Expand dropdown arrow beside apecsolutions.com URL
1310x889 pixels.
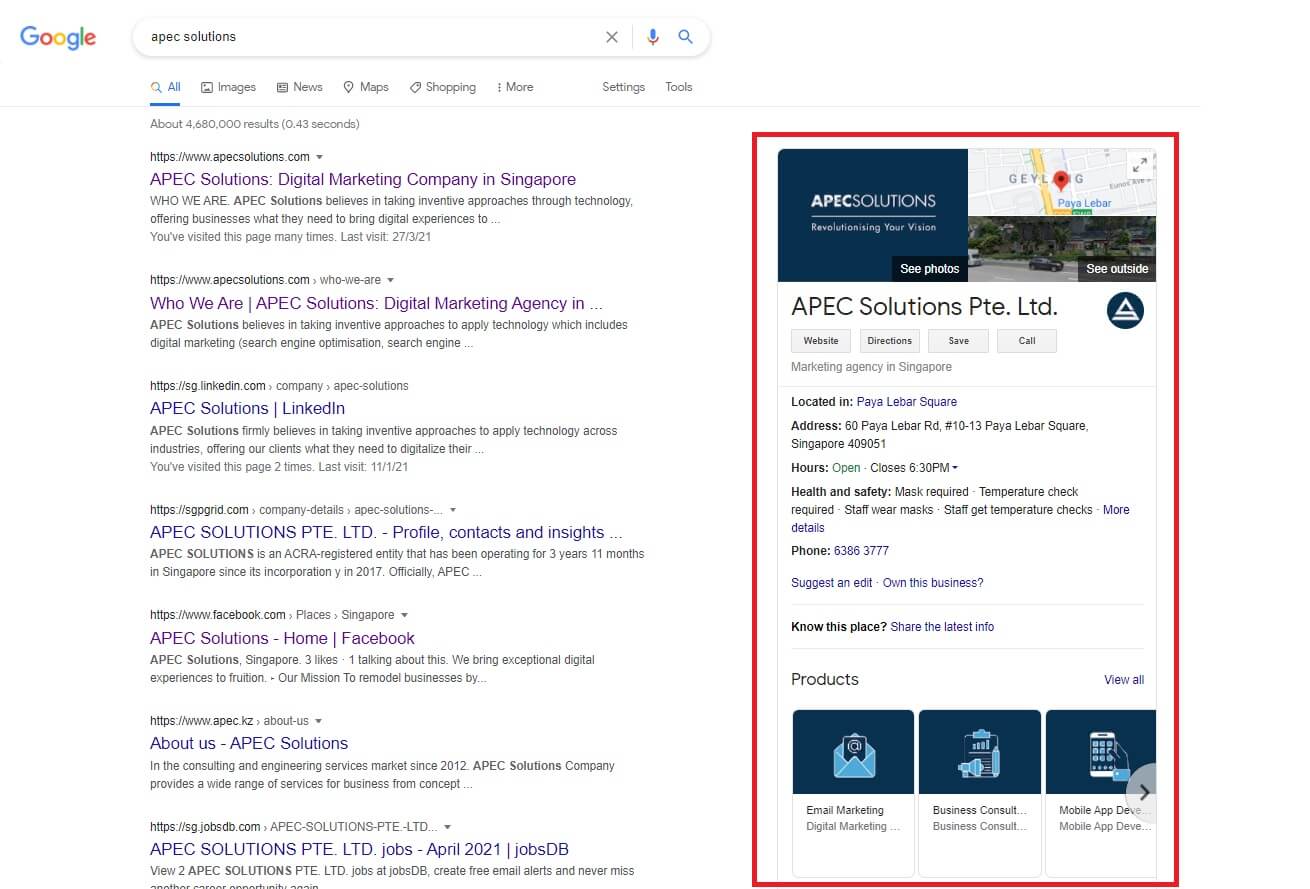[319, 157]
